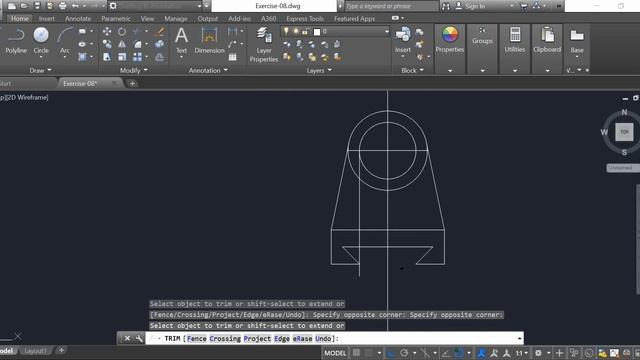Switch to the Annotate ribbon tab
Image resolution: width=640 pixels, height=360 pixels.
[78, 18]
